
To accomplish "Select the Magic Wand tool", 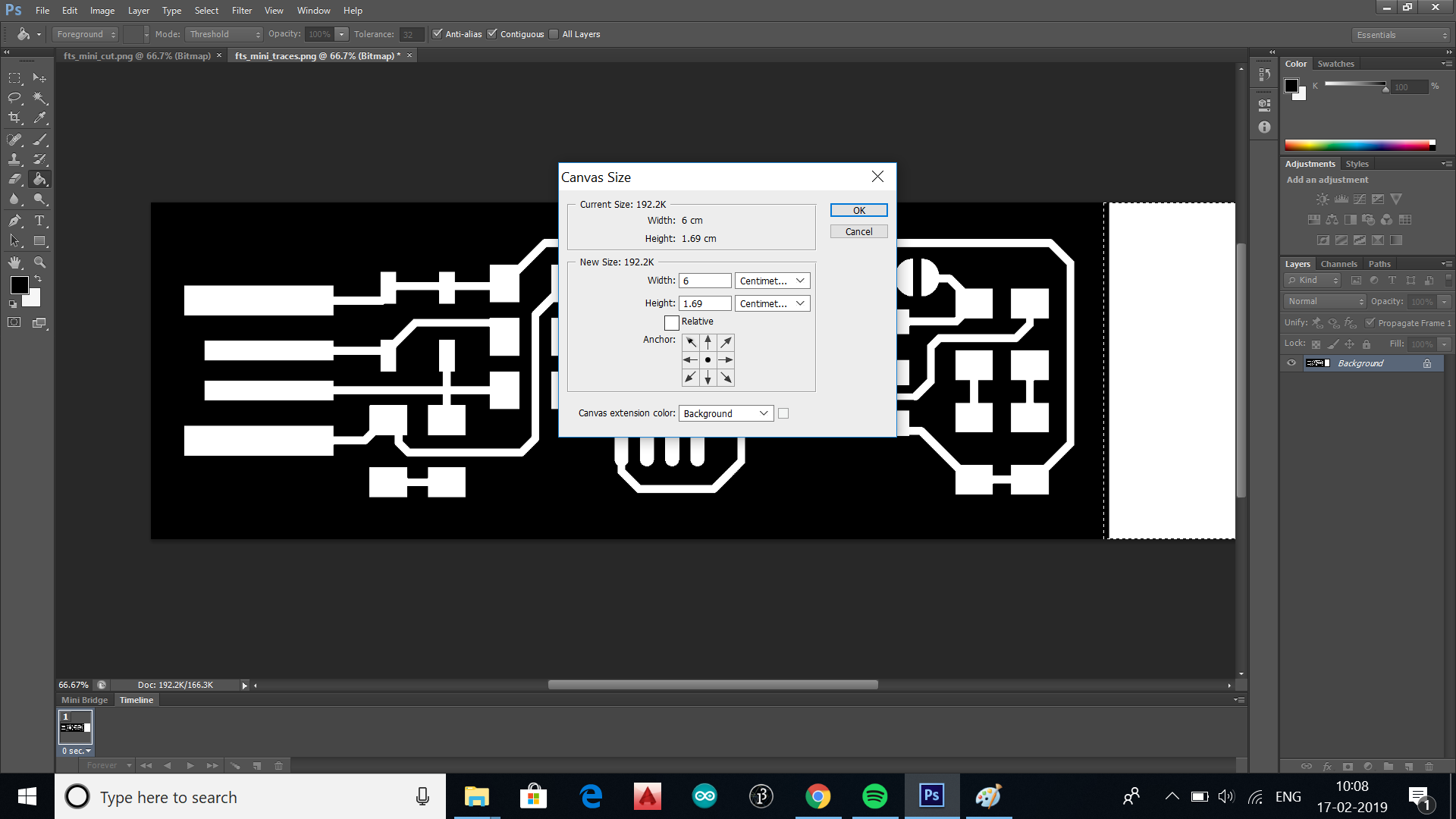I will [39, 98].
